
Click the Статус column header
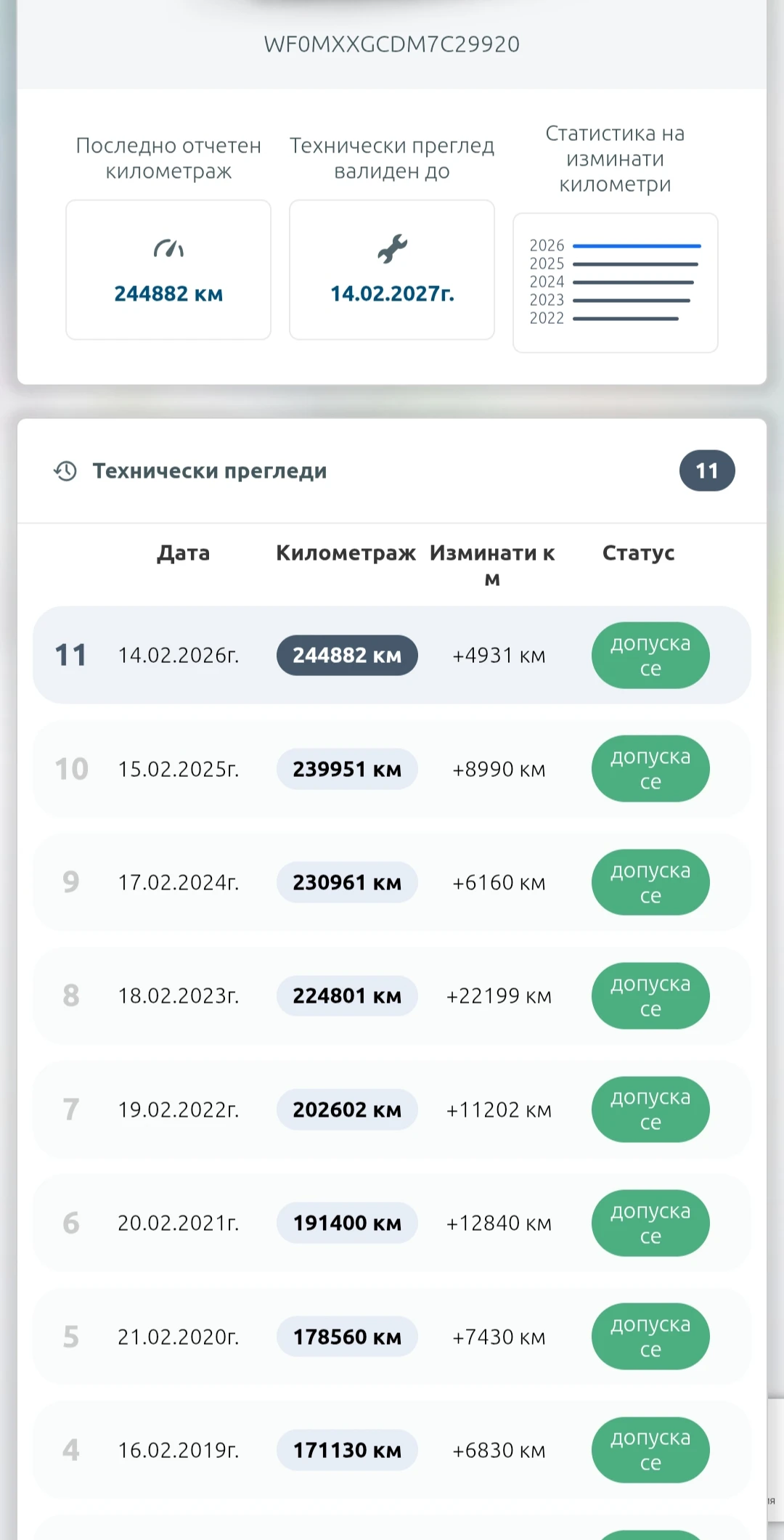click(638, 553)
